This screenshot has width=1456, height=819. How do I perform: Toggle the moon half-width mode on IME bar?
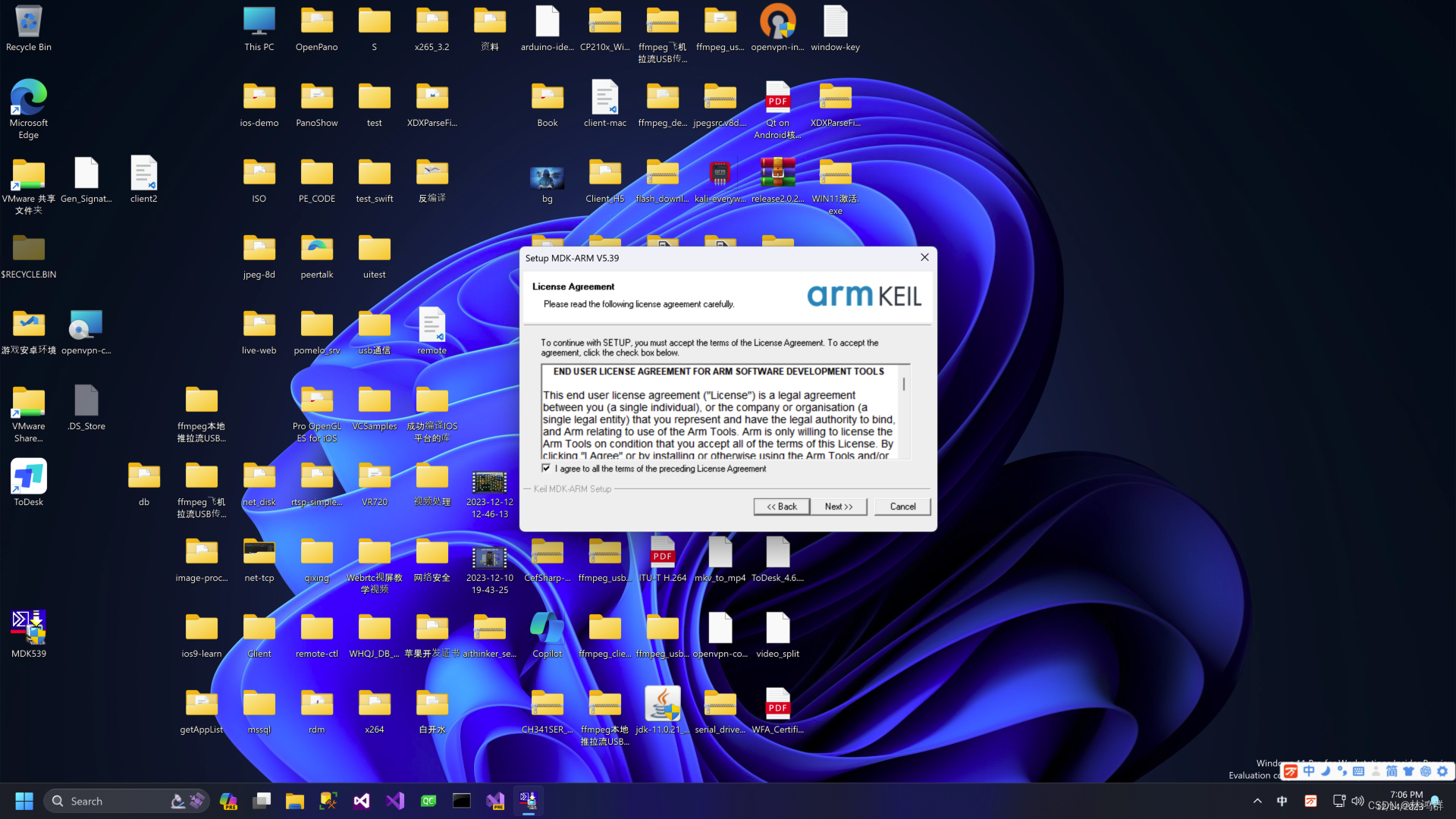1326,771
